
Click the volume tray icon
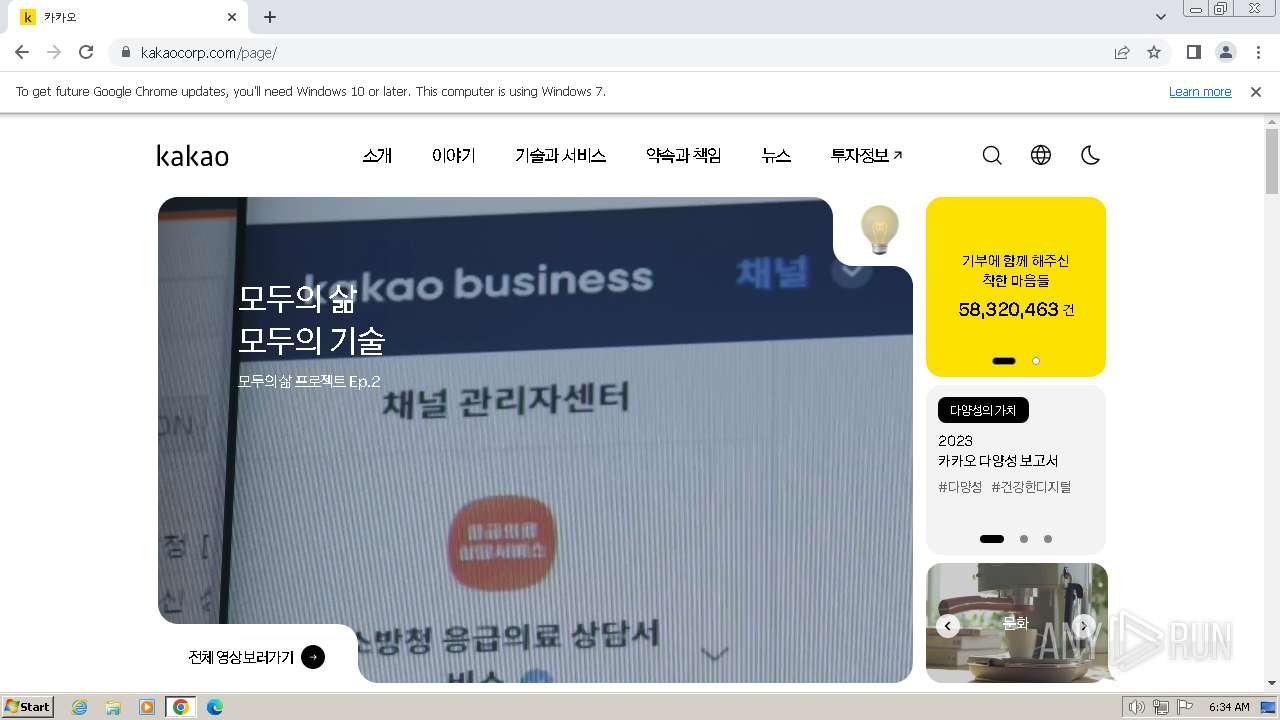point(1136,707)
